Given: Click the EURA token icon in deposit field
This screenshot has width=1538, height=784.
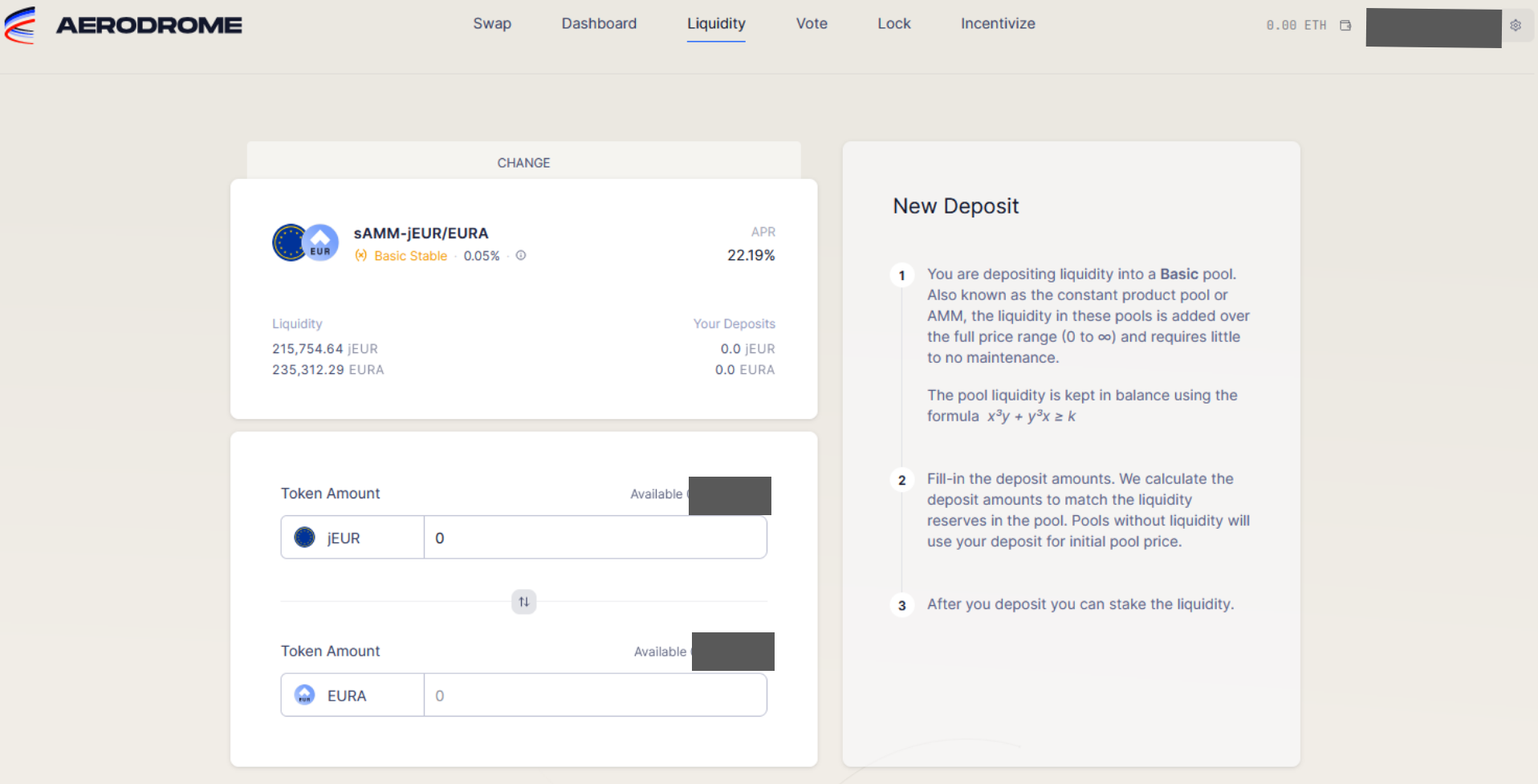Looking at the screenshot, I should [305, 695].
